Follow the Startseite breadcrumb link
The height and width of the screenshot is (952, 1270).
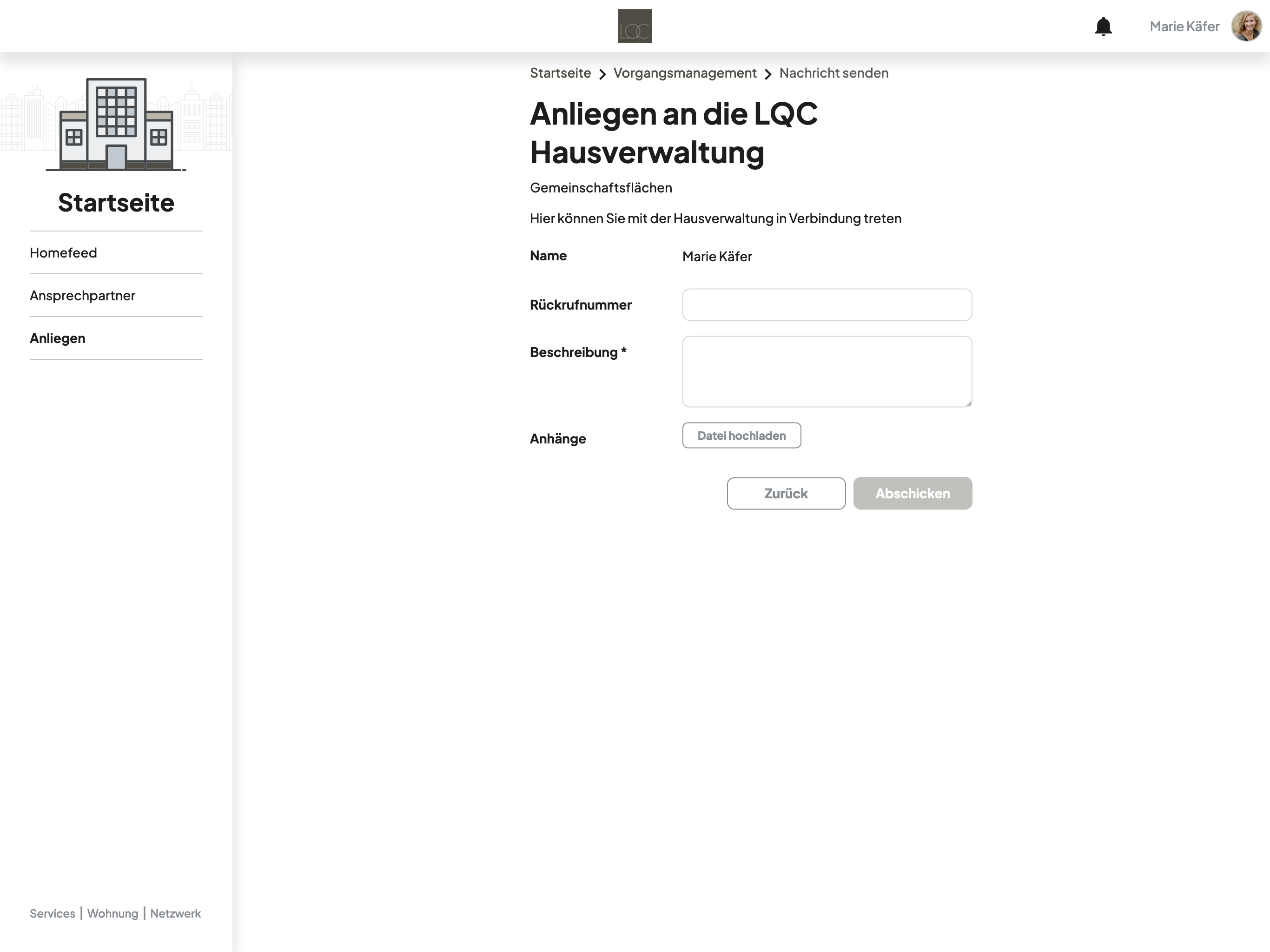tap(560, 73)
